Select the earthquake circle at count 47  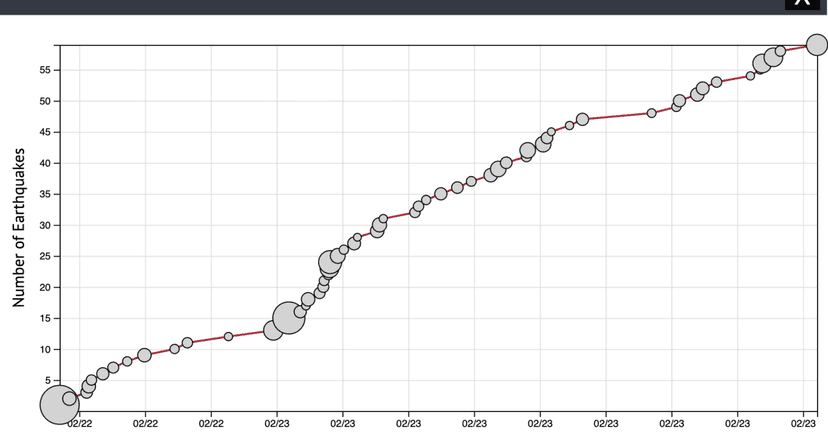[582, 119]
